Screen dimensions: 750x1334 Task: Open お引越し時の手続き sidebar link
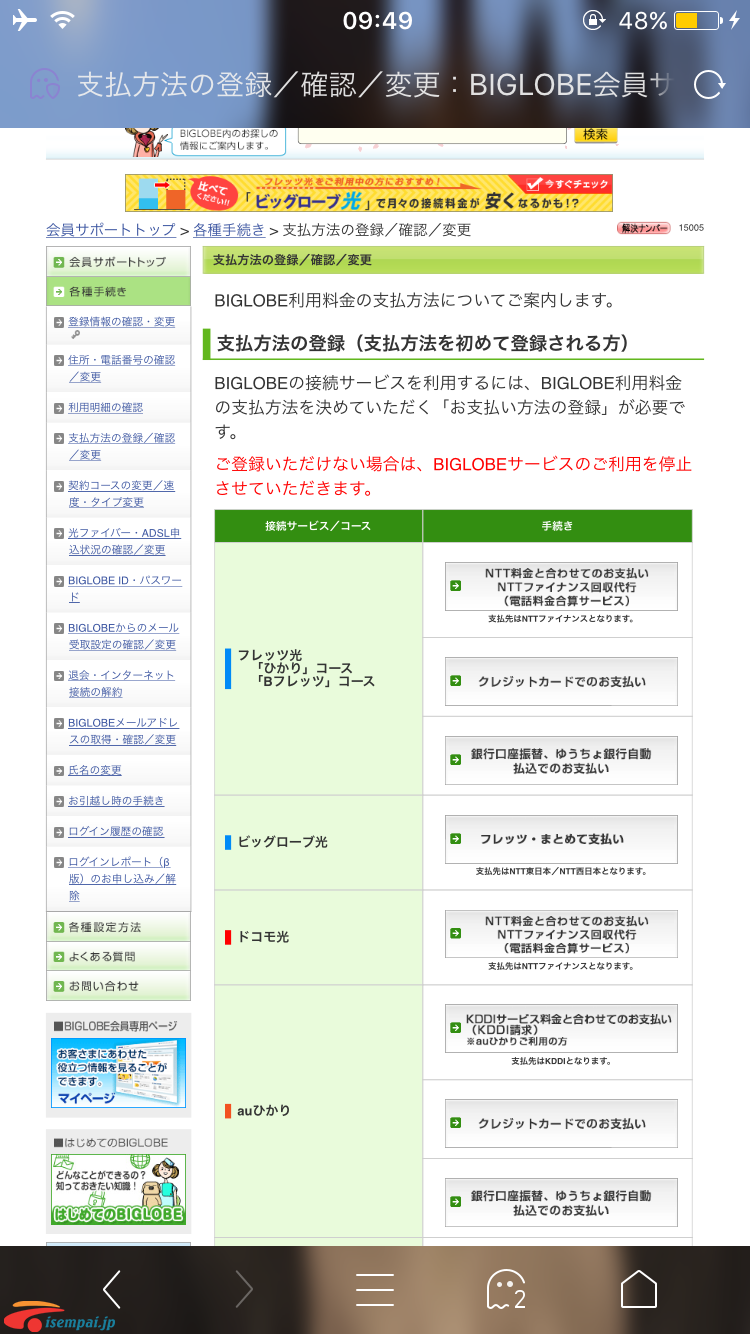(116, 801)
